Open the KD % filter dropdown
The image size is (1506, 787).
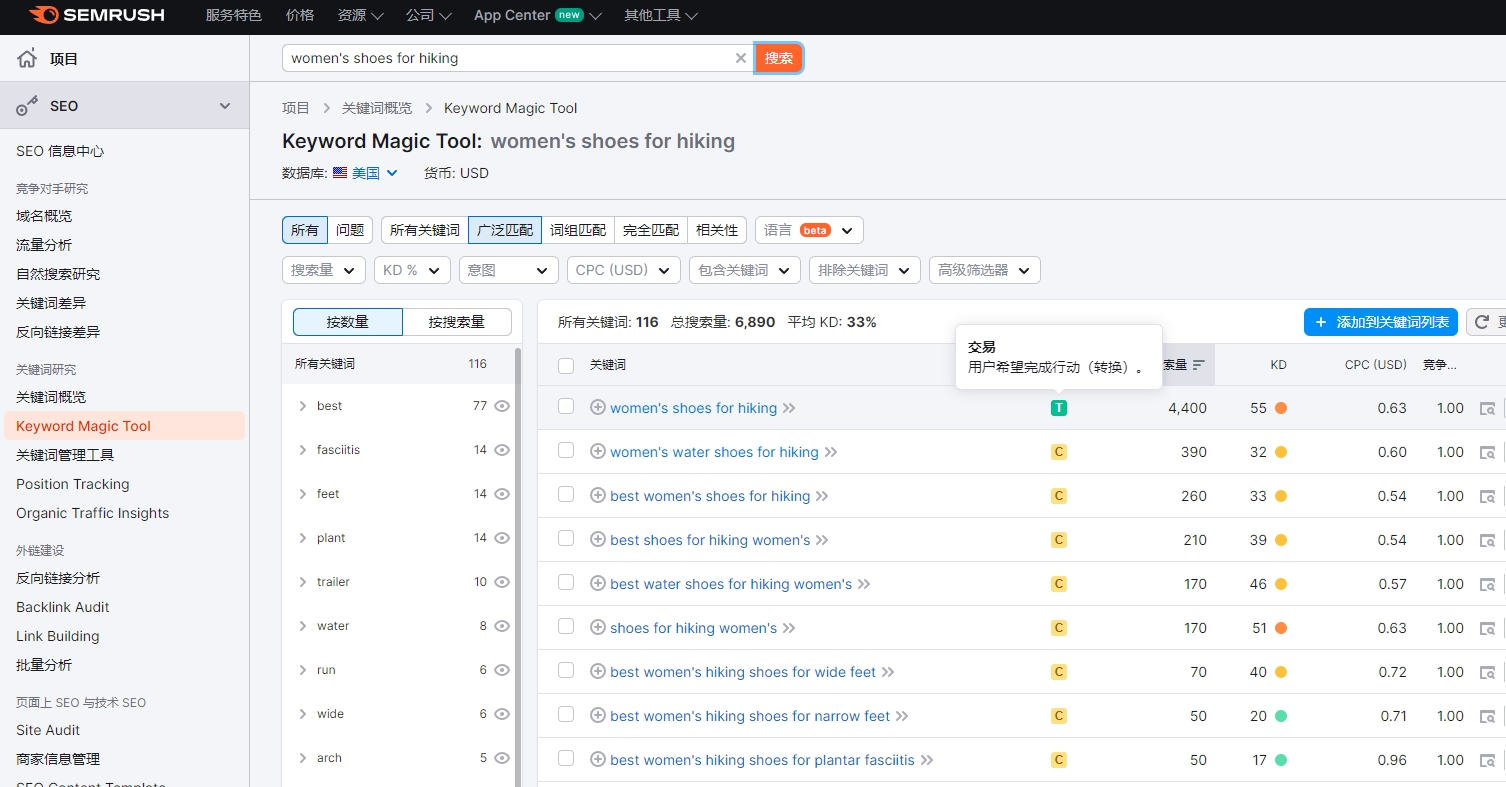[x=412, y=270]
